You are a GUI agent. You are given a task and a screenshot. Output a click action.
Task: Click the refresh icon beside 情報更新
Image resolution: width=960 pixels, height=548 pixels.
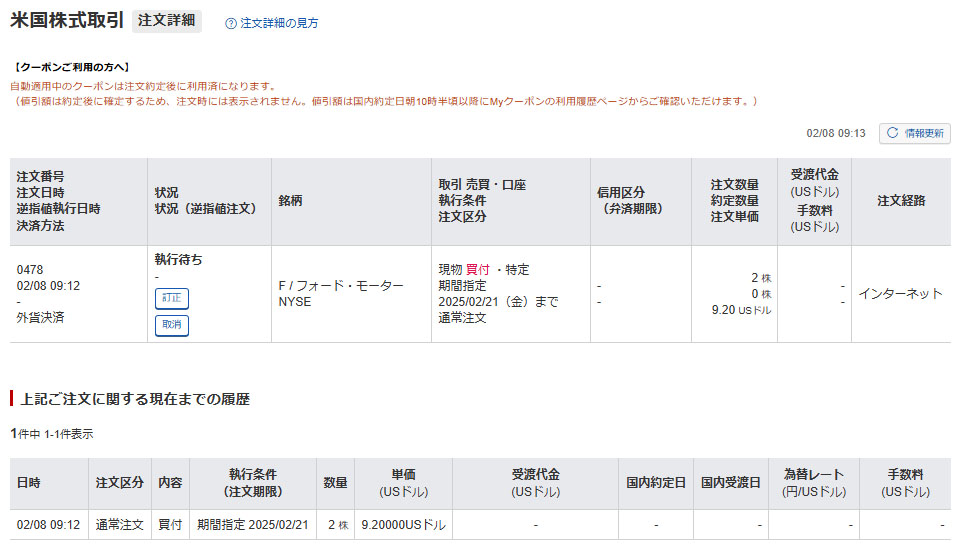pyautogui.click(x=892, y=133)
